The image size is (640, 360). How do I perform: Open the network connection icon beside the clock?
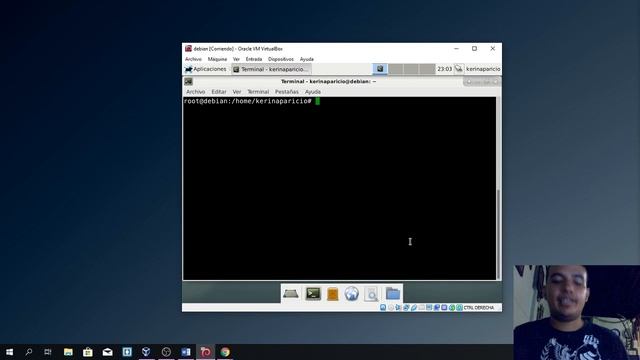coord(459,69)
